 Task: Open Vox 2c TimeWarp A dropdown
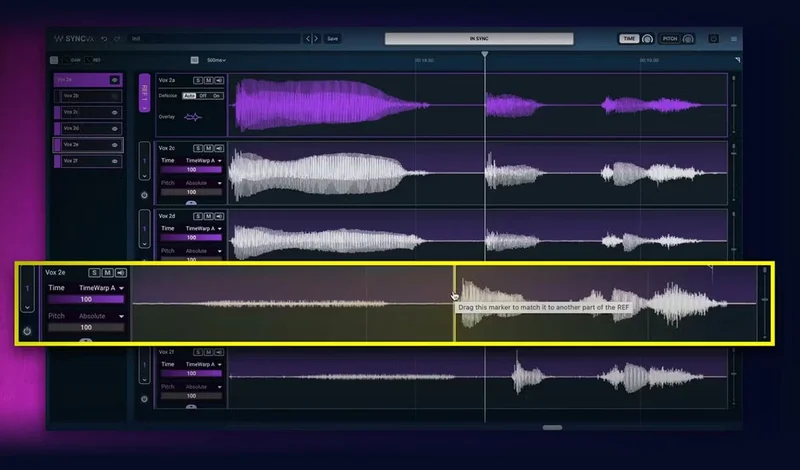click(203, 161)
